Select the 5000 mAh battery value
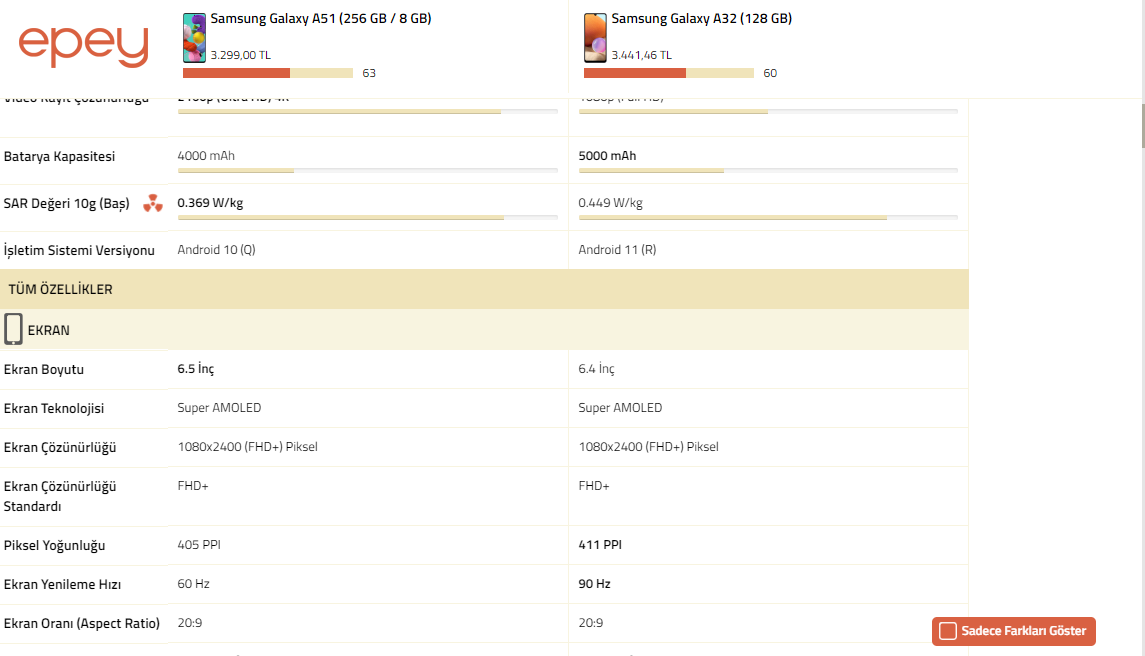The image size is (1145, 656). point(607,156)
